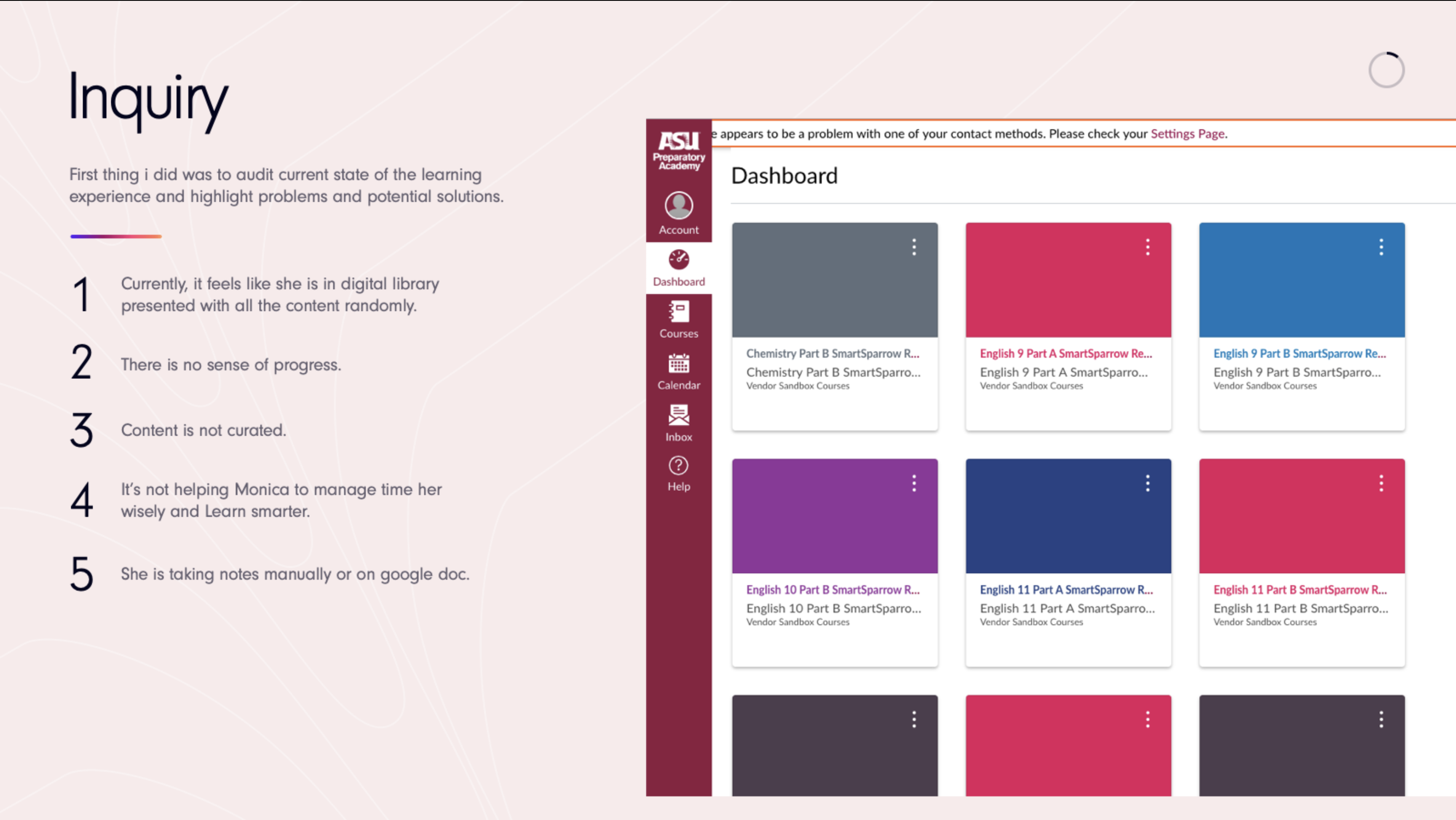Open English 10 Part B SmartSparrow course link
The image size is (1456, 820).
pos(832,590)
